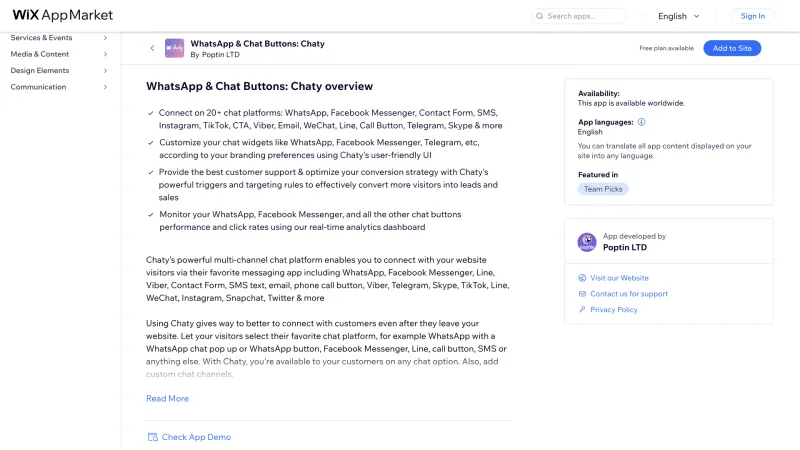Focus the Search apps input field
This screenshot has height=450, width=800.
point(579,16)
